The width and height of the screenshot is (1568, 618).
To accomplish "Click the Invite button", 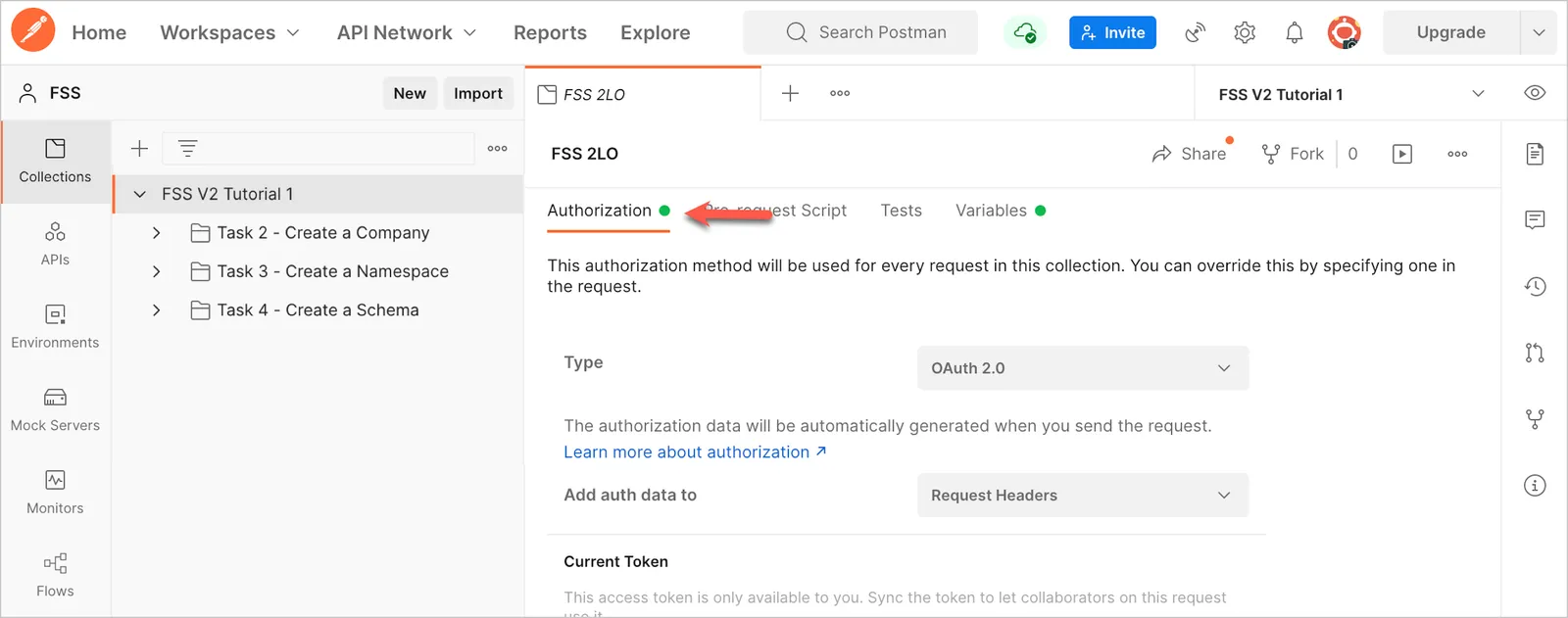I will point(1112,32).
